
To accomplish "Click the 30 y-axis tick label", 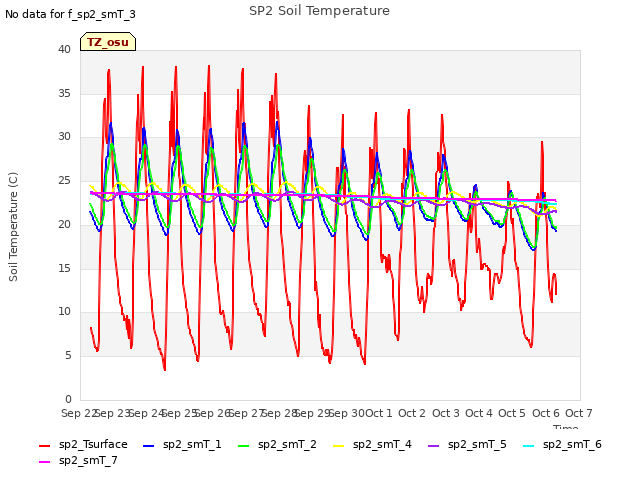I will point(64,137).
